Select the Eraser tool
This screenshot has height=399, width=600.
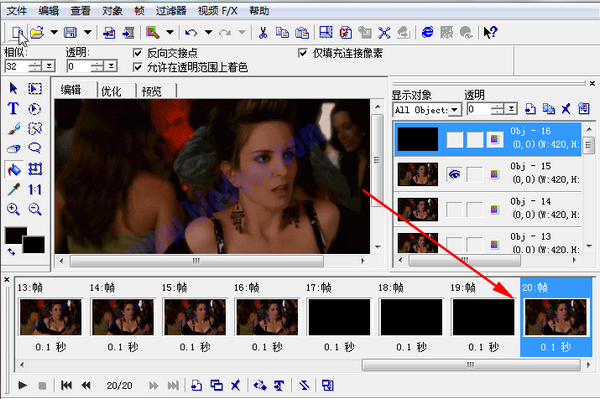[13, 148]
